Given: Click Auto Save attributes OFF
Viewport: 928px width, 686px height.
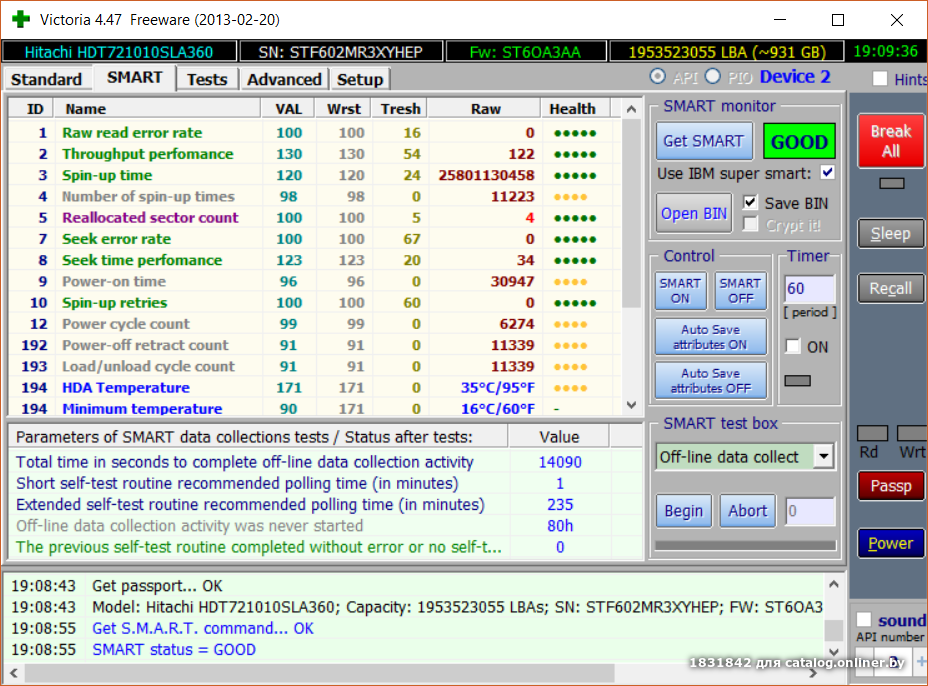Looking at the screenshot, I should point(710,381).
